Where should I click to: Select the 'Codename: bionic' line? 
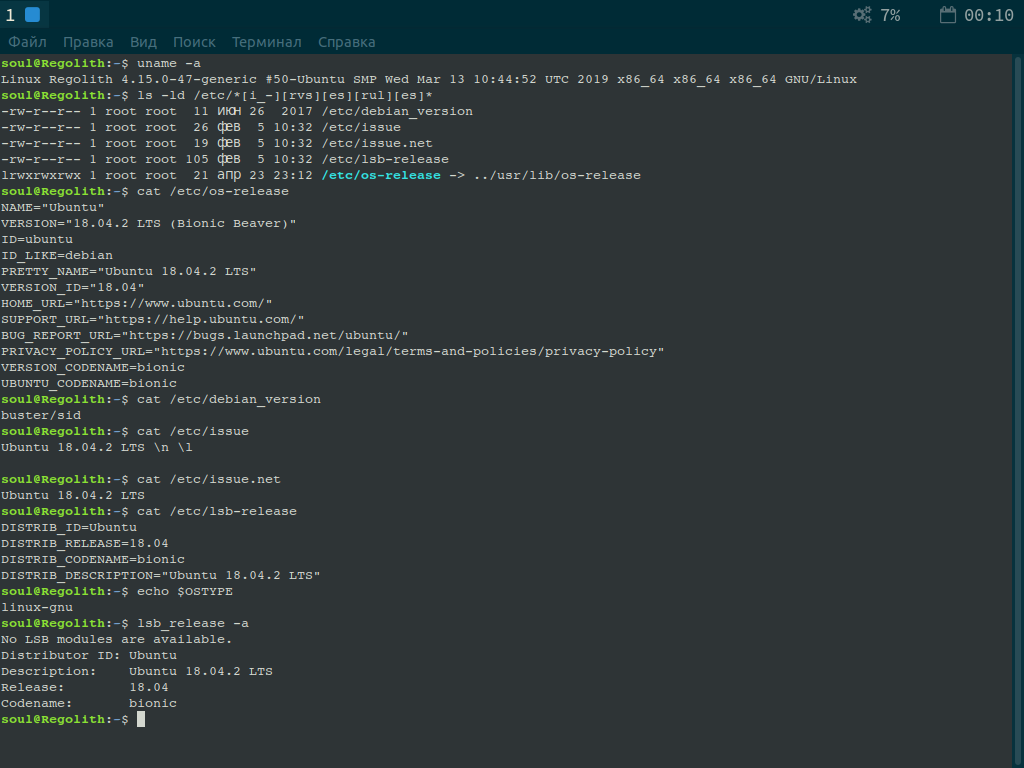89,703
